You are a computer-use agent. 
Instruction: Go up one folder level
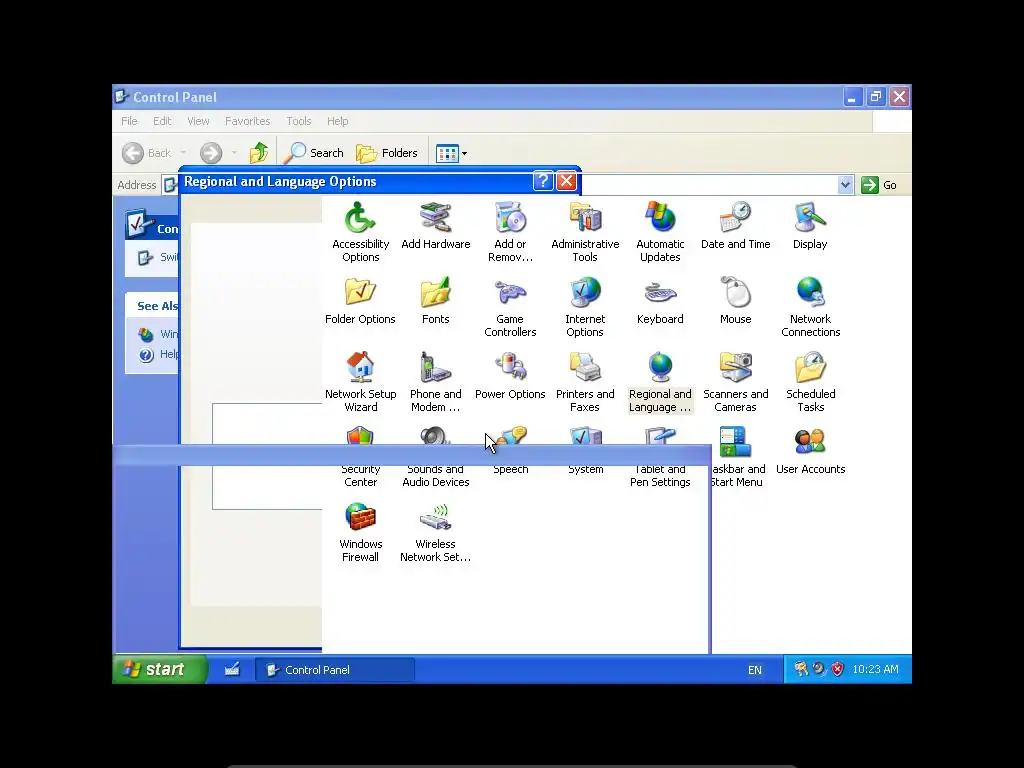click(x=259, y=153)
